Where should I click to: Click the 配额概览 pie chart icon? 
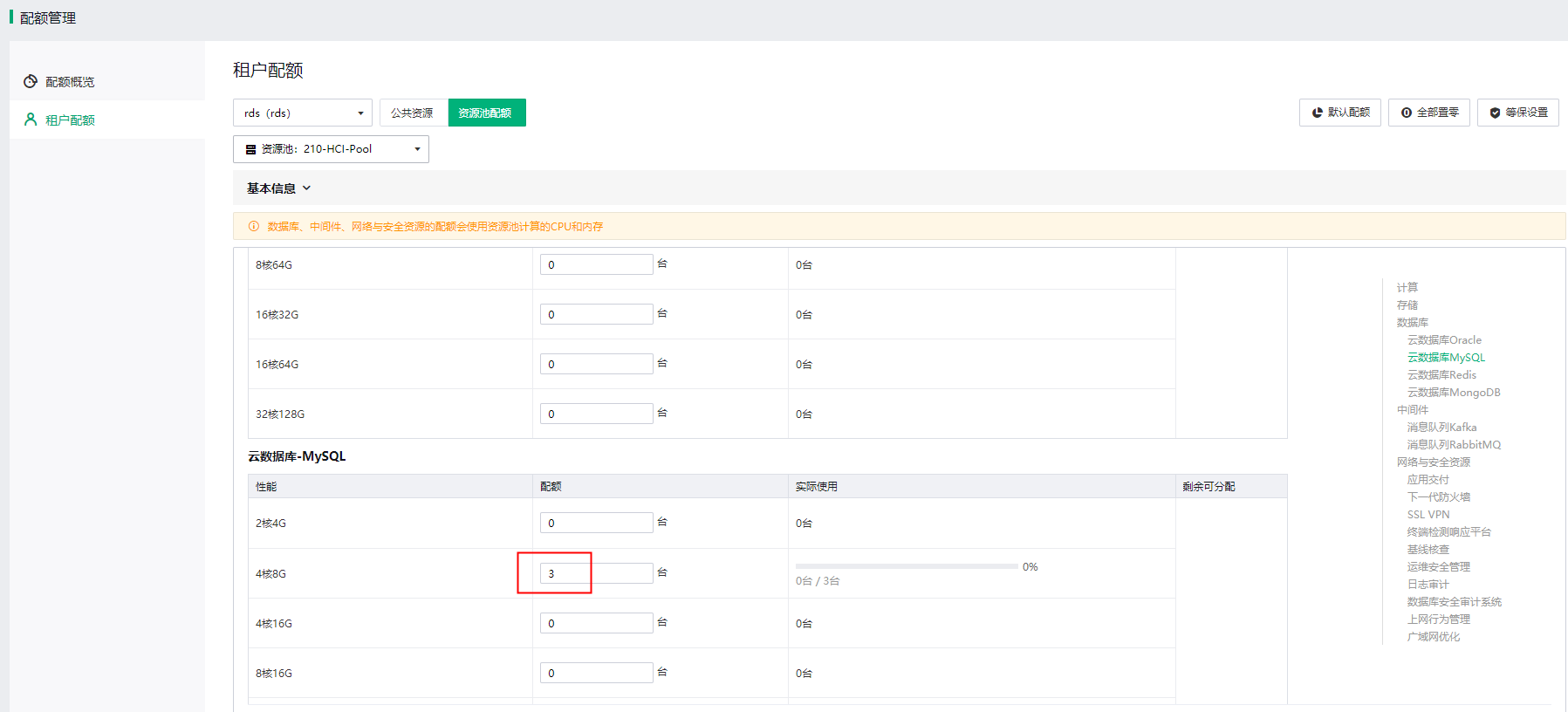click(31, 81)
